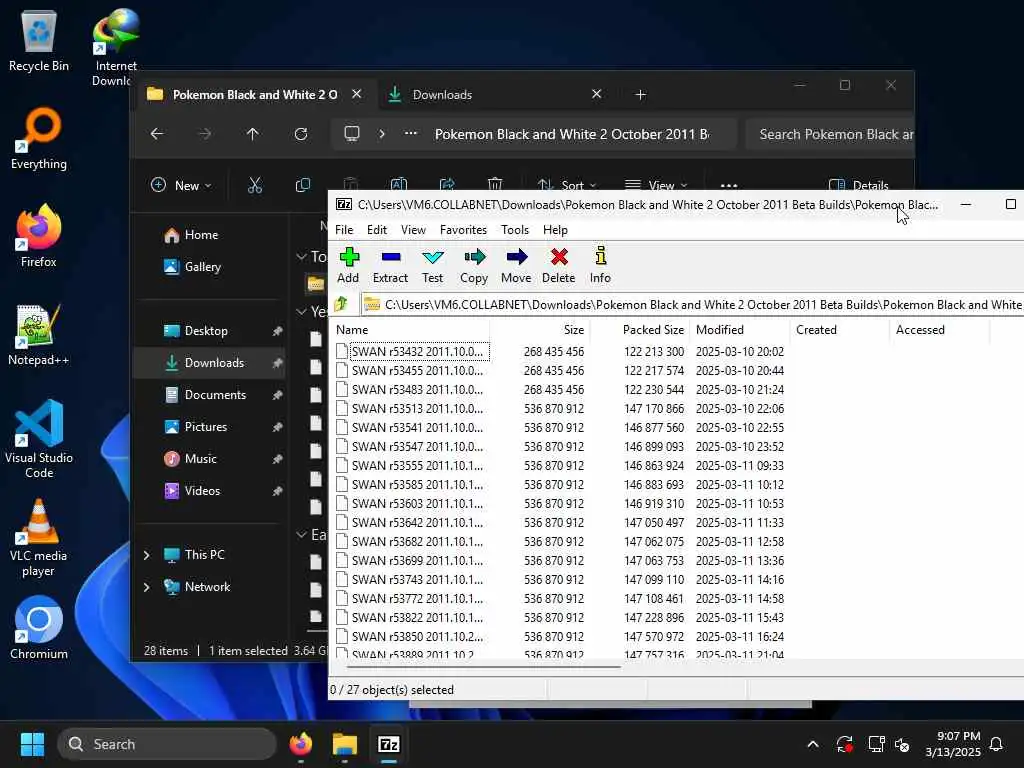Click the horizontal scrollbar in 7-Zip list
Image resolution: width=1024 pixels, height=768 pixels.
483,667
